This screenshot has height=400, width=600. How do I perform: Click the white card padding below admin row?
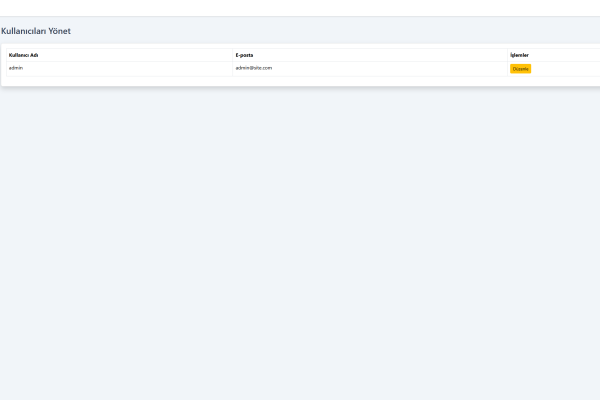click(300, 81)
